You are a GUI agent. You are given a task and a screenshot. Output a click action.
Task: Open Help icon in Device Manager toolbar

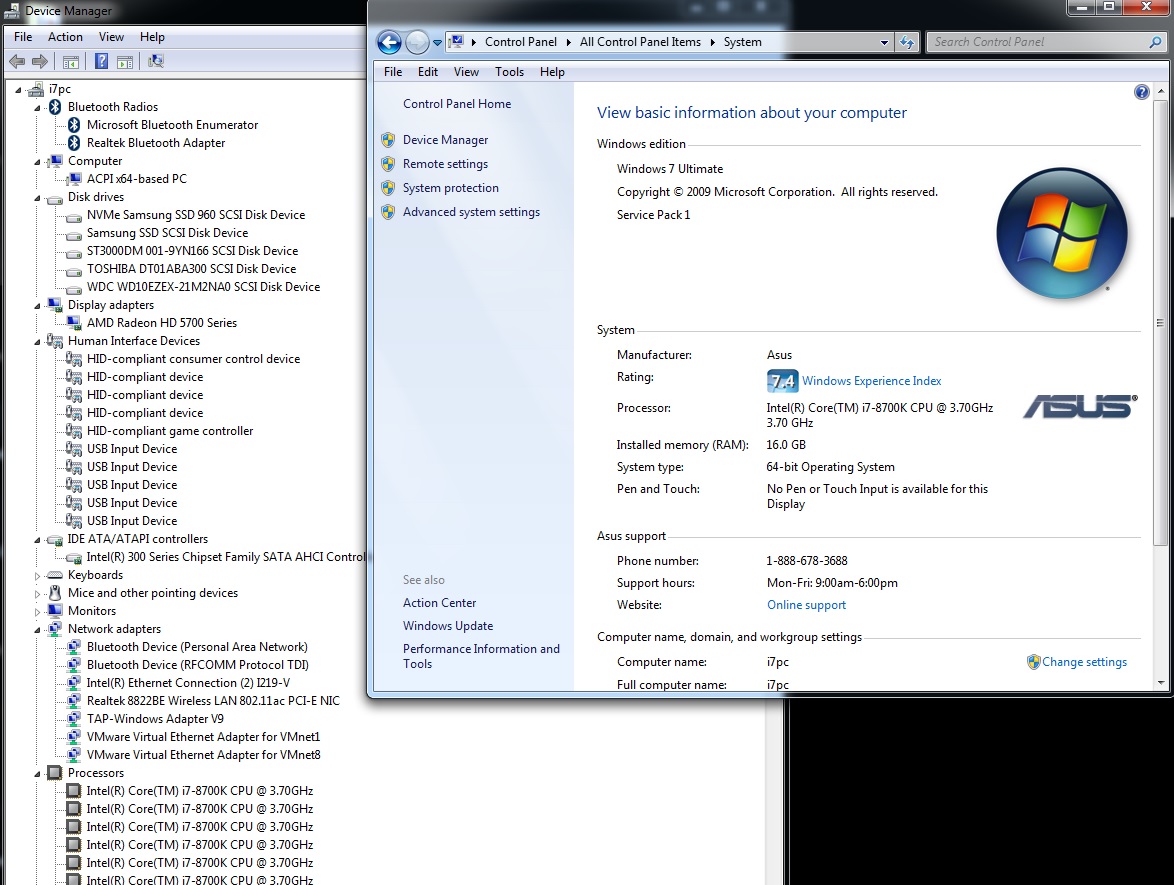click(101, 61)
